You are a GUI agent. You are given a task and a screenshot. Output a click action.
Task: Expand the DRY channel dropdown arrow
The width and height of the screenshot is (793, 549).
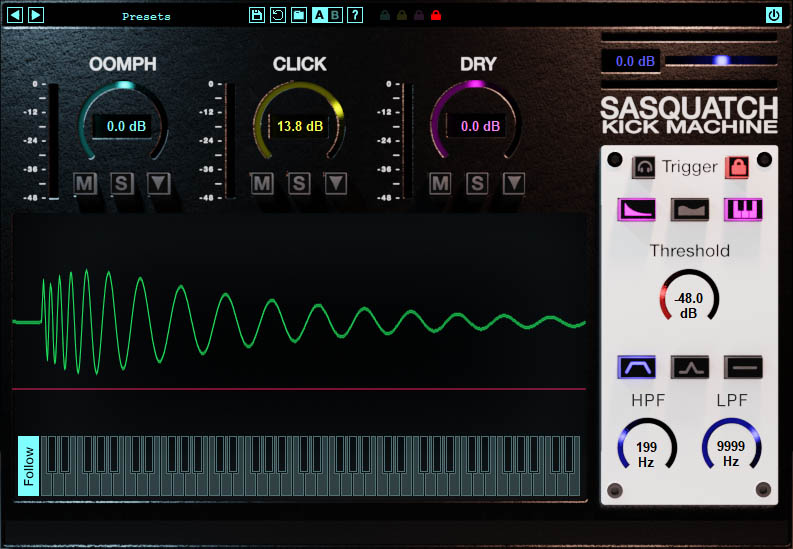514,183
